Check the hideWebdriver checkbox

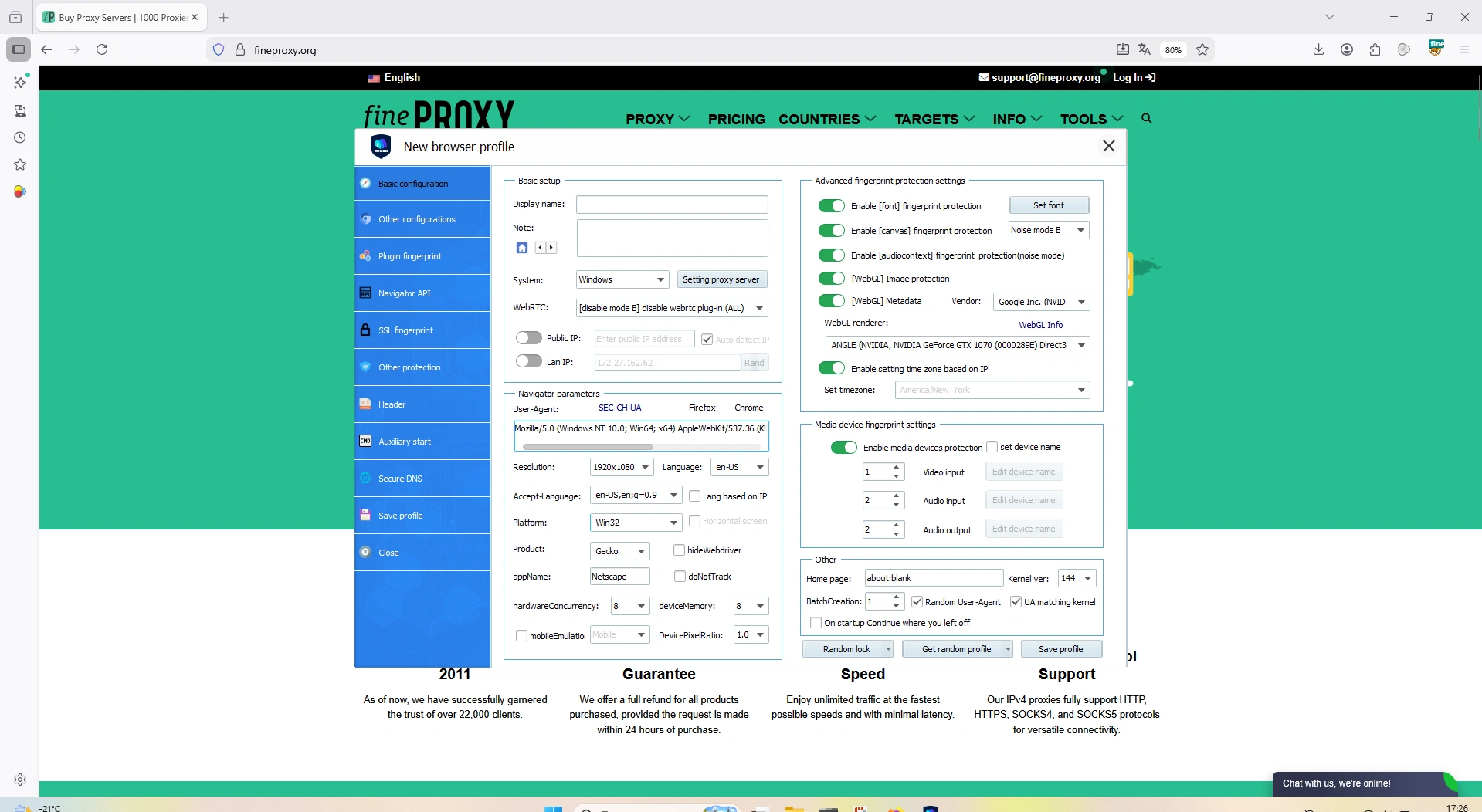coord(679,550)
